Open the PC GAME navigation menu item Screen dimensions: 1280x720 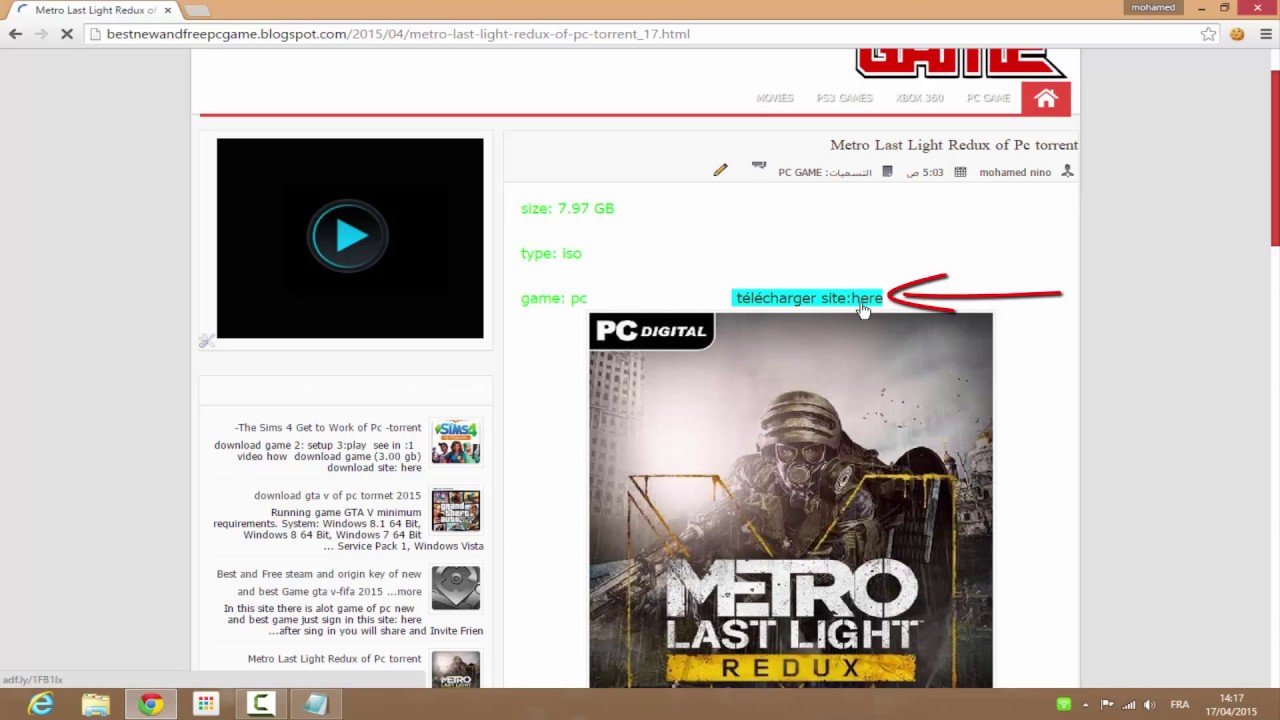coord(988,98)
